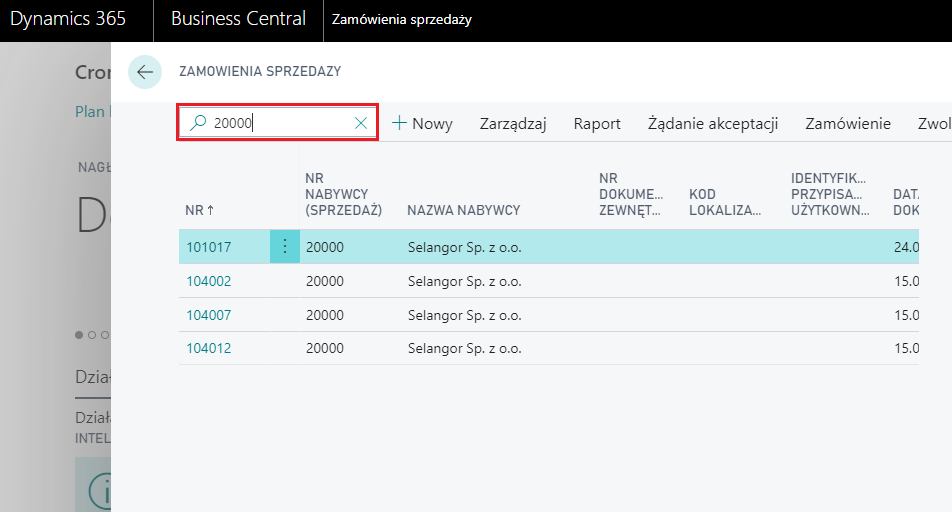This screenshot has width=952, height=512.
Task: Click buyer number 20000 in row 104012
Action: pyautogui.click(x=325, y=348)
